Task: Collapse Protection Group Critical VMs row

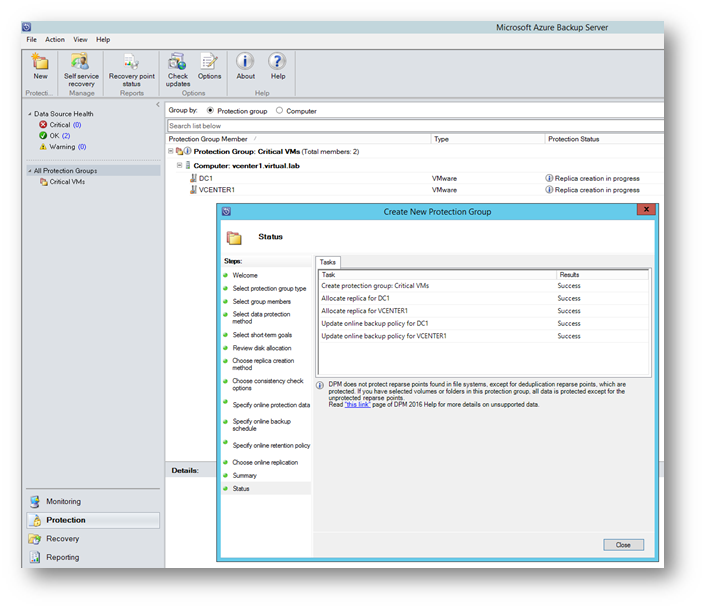Action: click(x=171, y=151)
